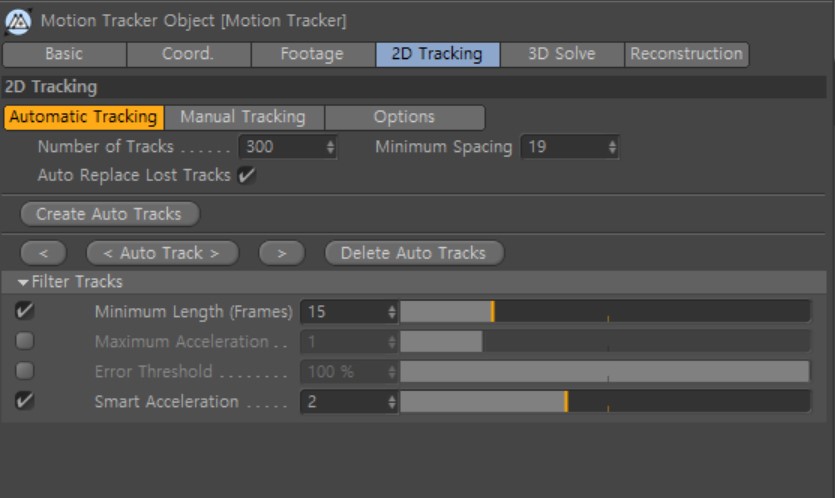Toggle the Smart Acceleration checkbox
The height and width of the screenshot is (498, 835).
click(x=24, y=401)
